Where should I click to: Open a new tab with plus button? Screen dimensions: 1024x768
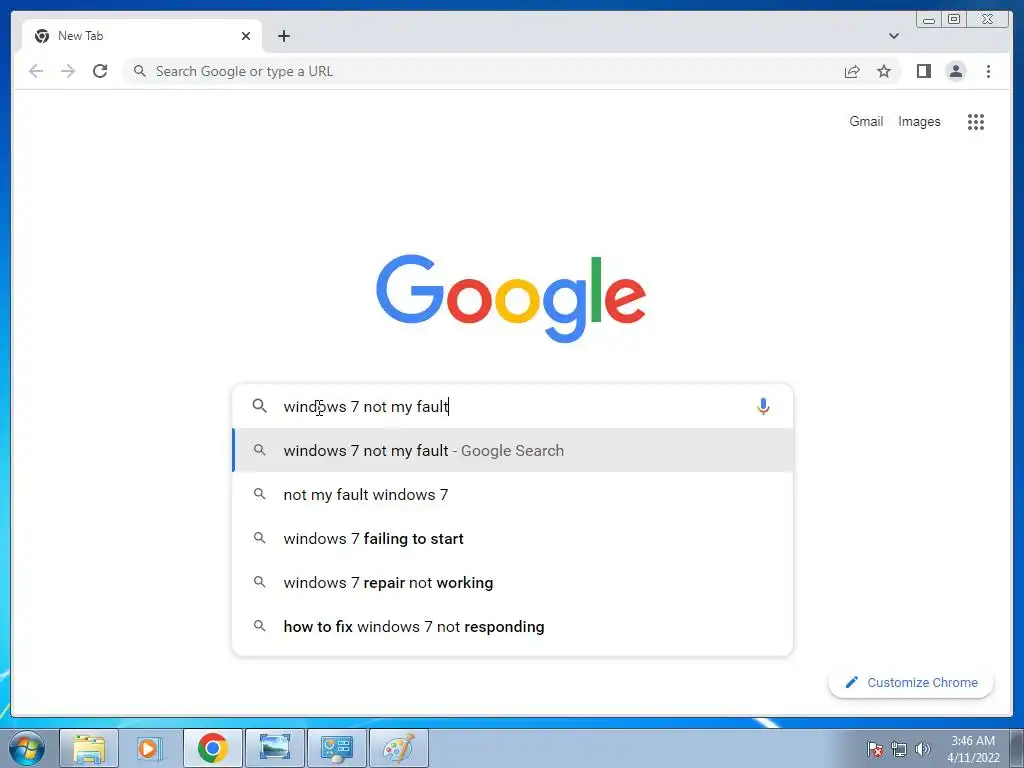283,36
